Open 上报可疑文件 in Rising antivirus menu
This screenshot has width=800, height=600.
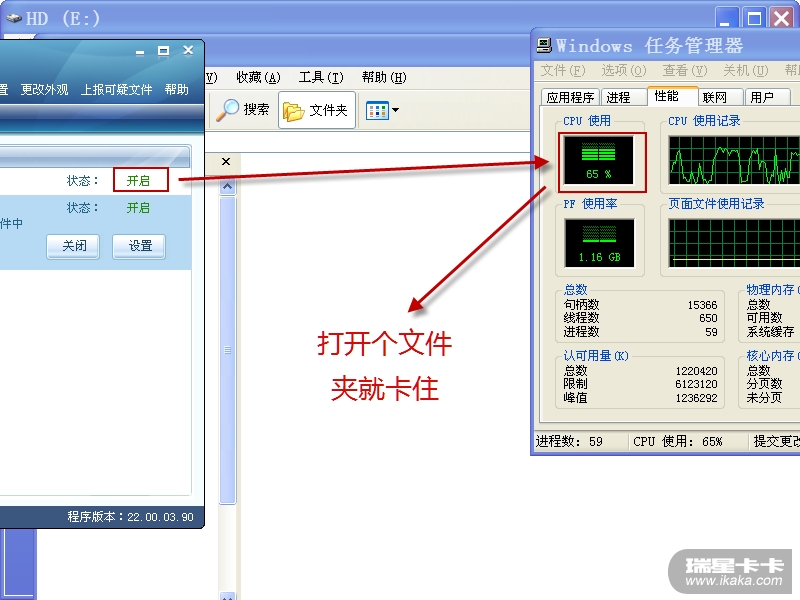[116, 90]
